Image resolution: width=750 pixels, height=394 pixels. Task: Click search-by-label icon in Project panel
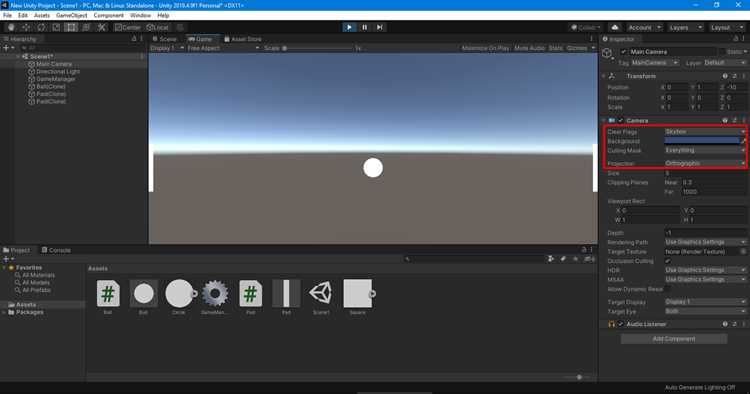[563, 259]
